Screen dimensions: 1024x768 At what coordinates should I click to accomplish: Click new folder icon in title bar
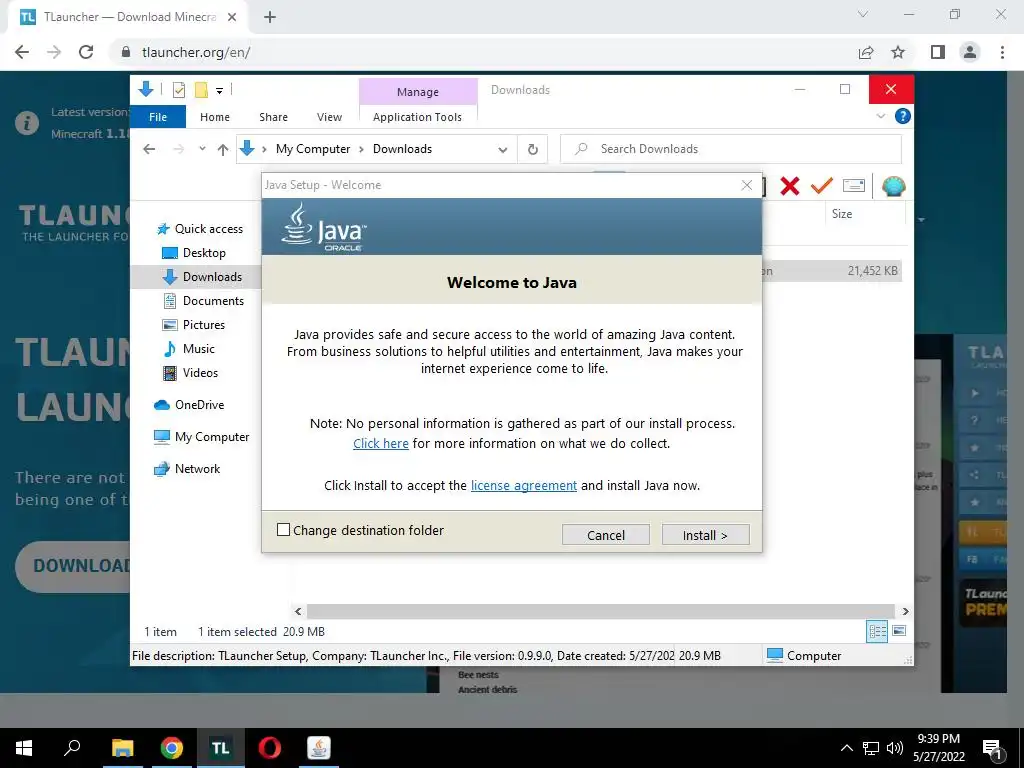[202, 90]
